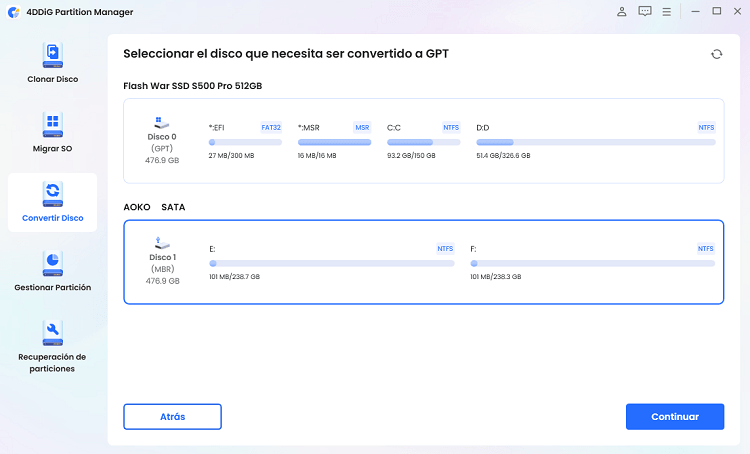This screenshot has height=454, width=750.
Task: Select the Convertir Disco sidebar icon
Action: coord(53,194)
